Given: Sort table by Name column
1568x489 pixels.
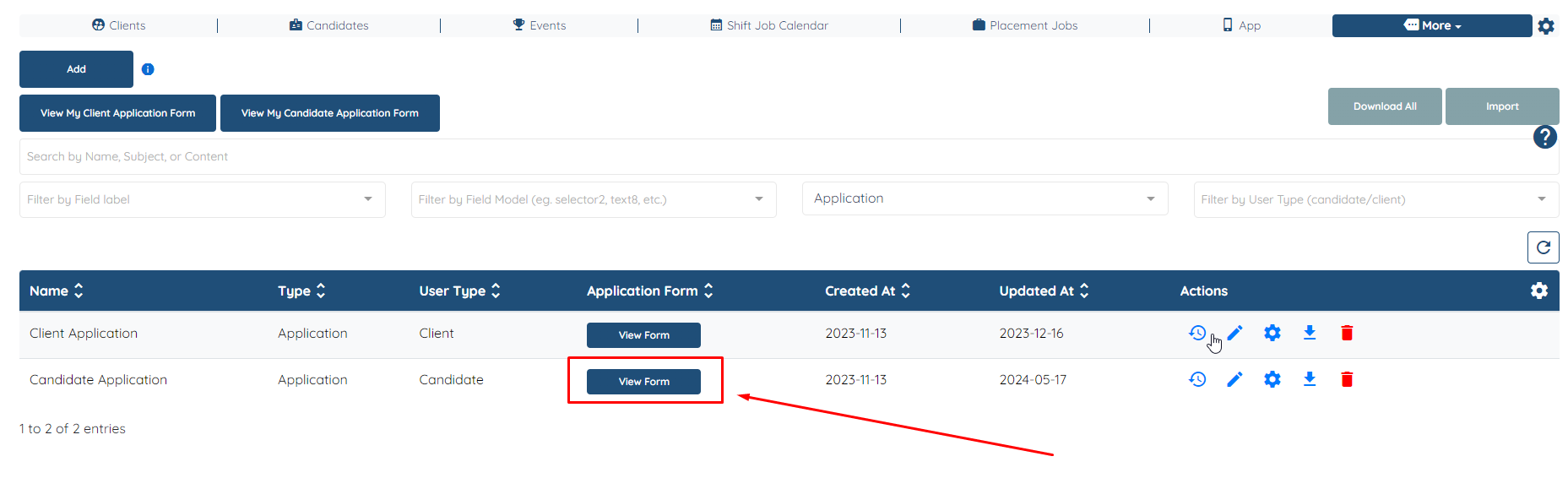Looking at the screenshot, I should (x=57, y=291).
